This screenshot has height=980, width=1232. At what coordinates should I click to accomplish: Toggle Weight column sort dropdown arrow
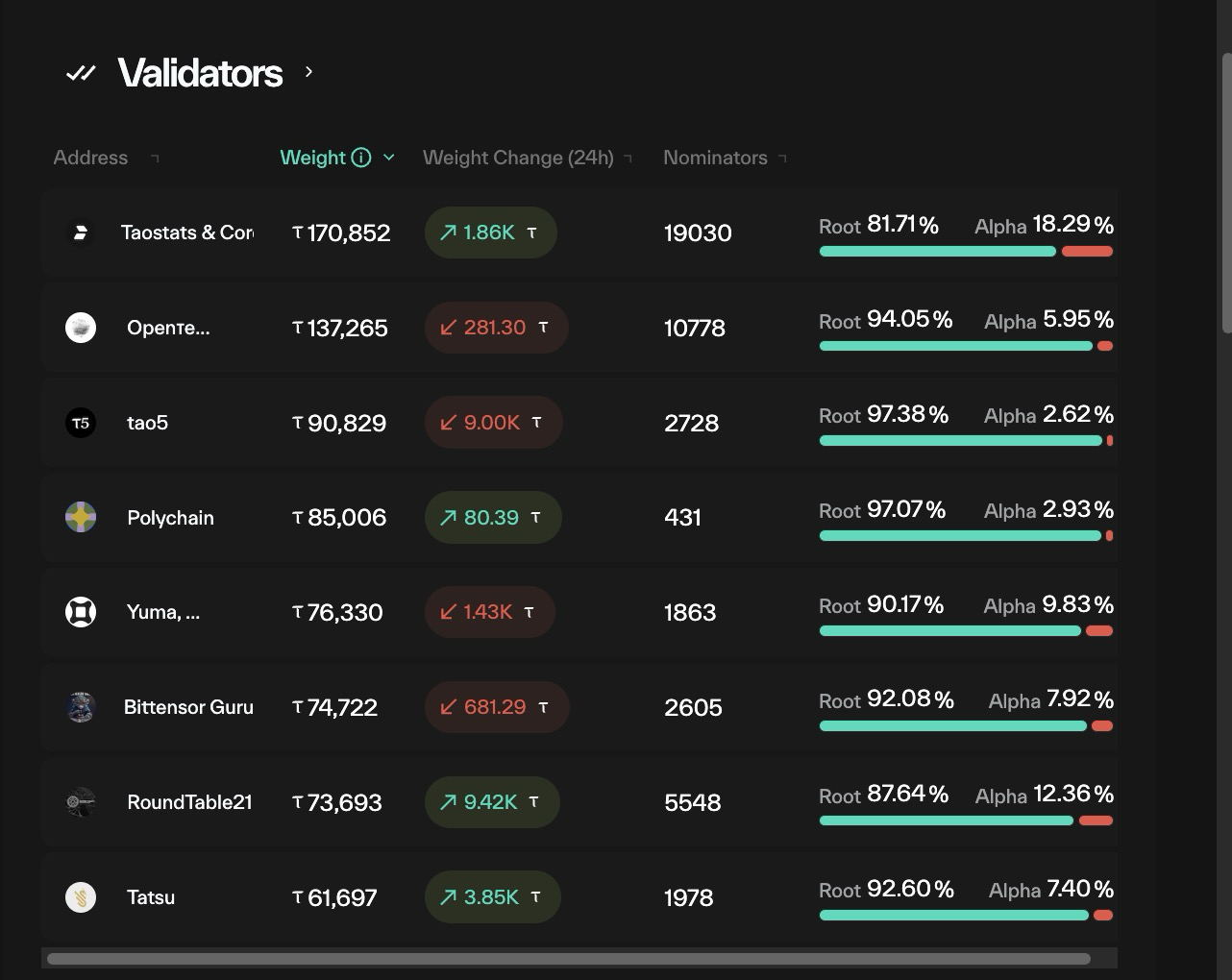[388, 158]
